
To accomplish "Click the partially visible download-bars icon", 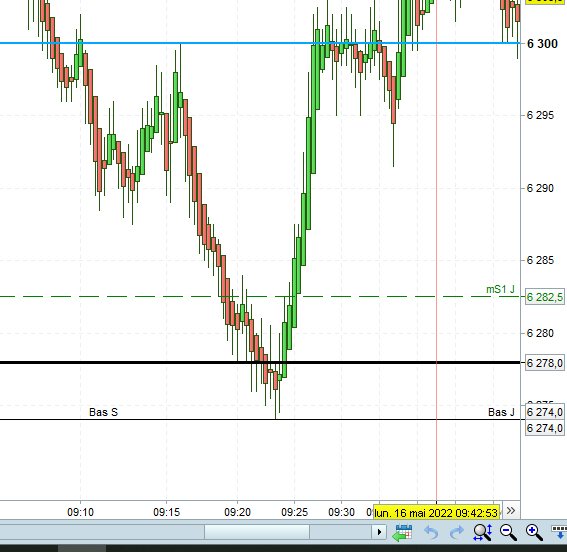I will [x=559, y=532].
